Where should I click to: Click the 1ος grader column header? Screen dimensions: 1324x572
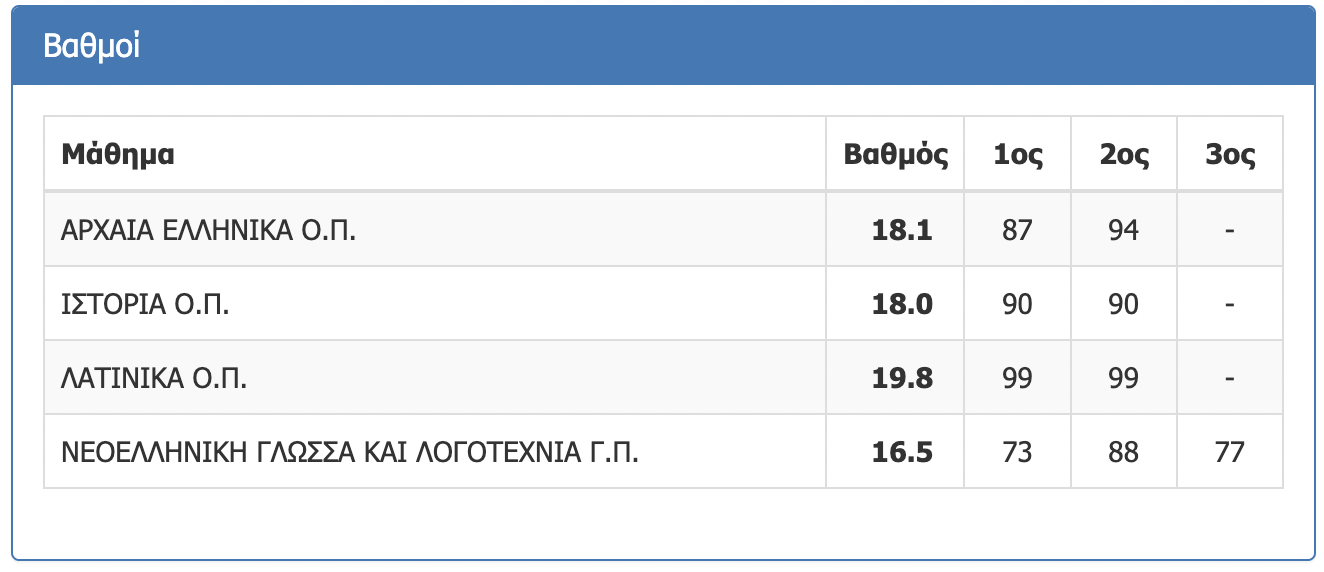(x=1017, y=155)
